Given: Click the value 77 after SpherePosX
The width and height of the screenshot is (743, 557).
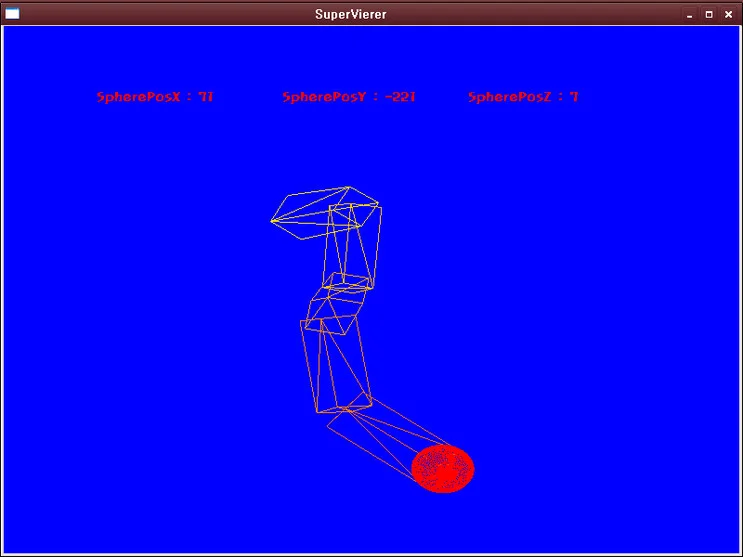Looking at the screenshot, I should (x=206, y=97).
